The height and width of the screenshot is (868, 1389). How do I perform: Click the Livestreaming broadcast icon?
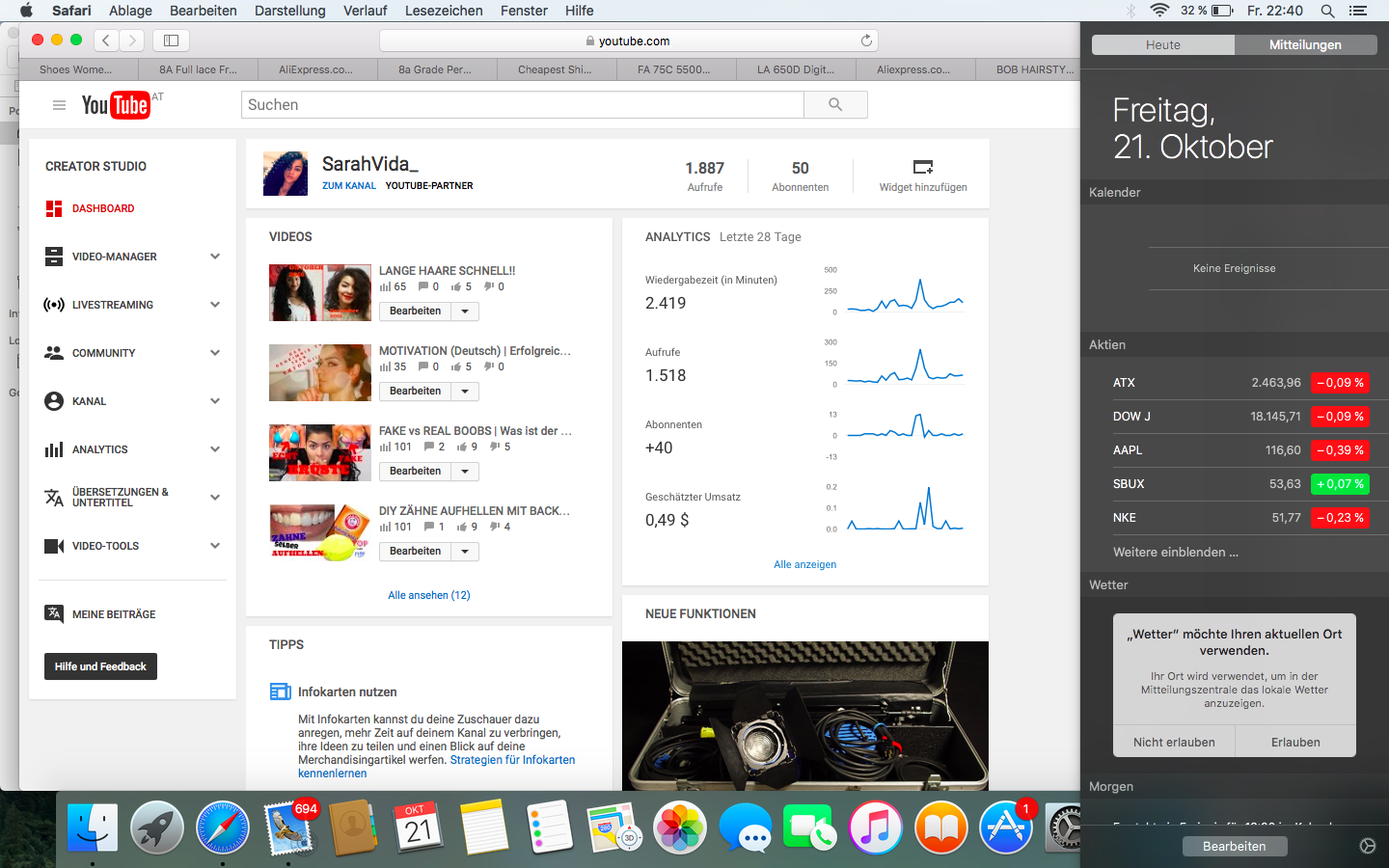[x=54, y=305]
